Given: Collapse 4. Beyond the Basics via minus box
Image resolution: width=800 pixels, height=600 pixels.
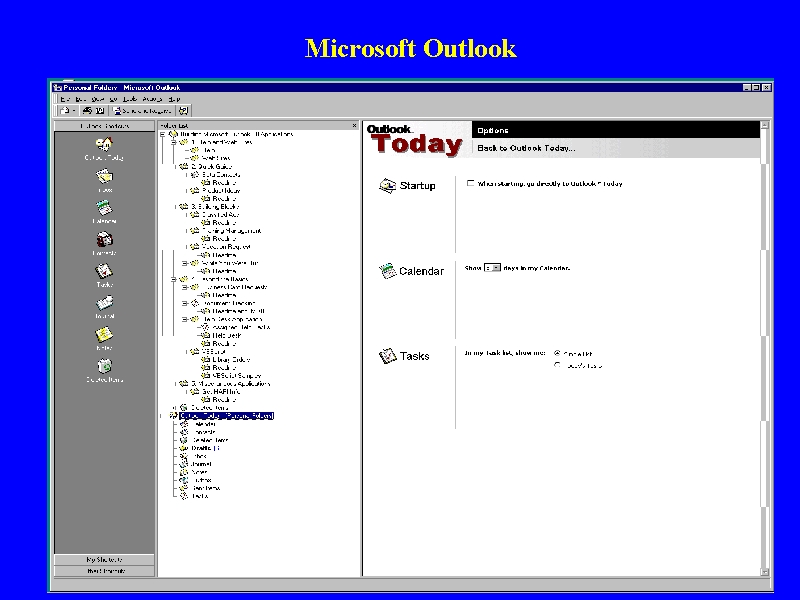Looking at the screenshot, I should pyautogui.click(x=174, y=279).
